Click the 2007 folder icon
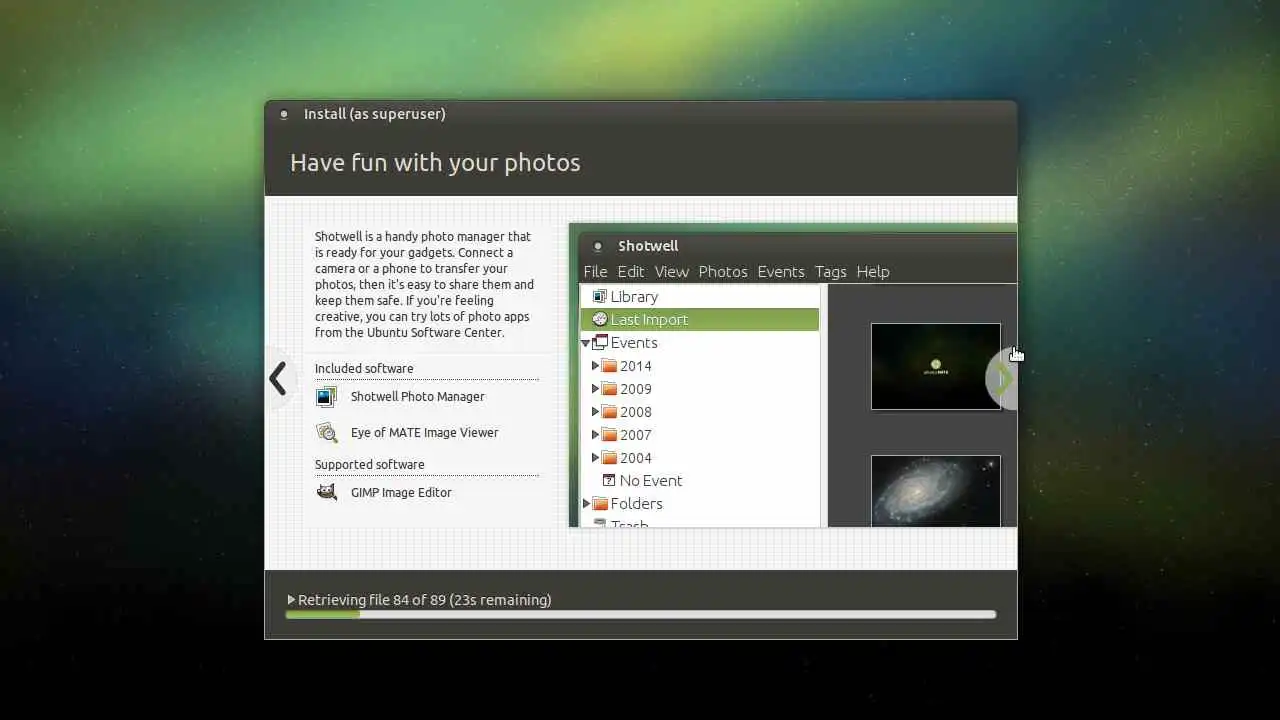1280x720 pixels. point(609,435)
